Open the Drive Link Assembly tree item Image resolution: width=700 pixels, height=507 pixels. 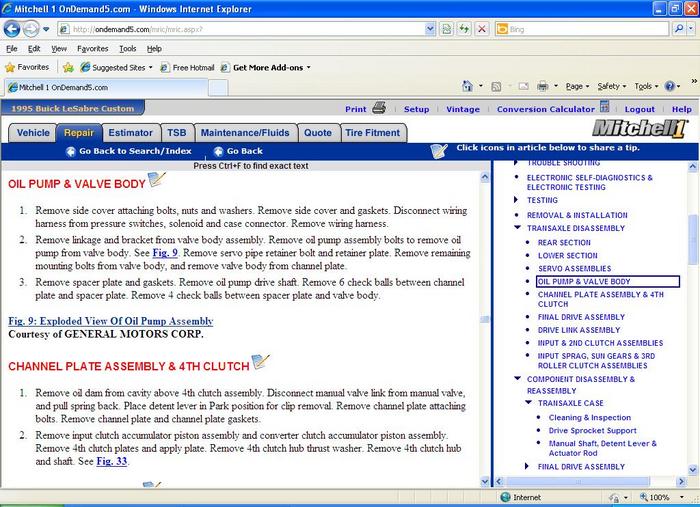pos(579,330)
